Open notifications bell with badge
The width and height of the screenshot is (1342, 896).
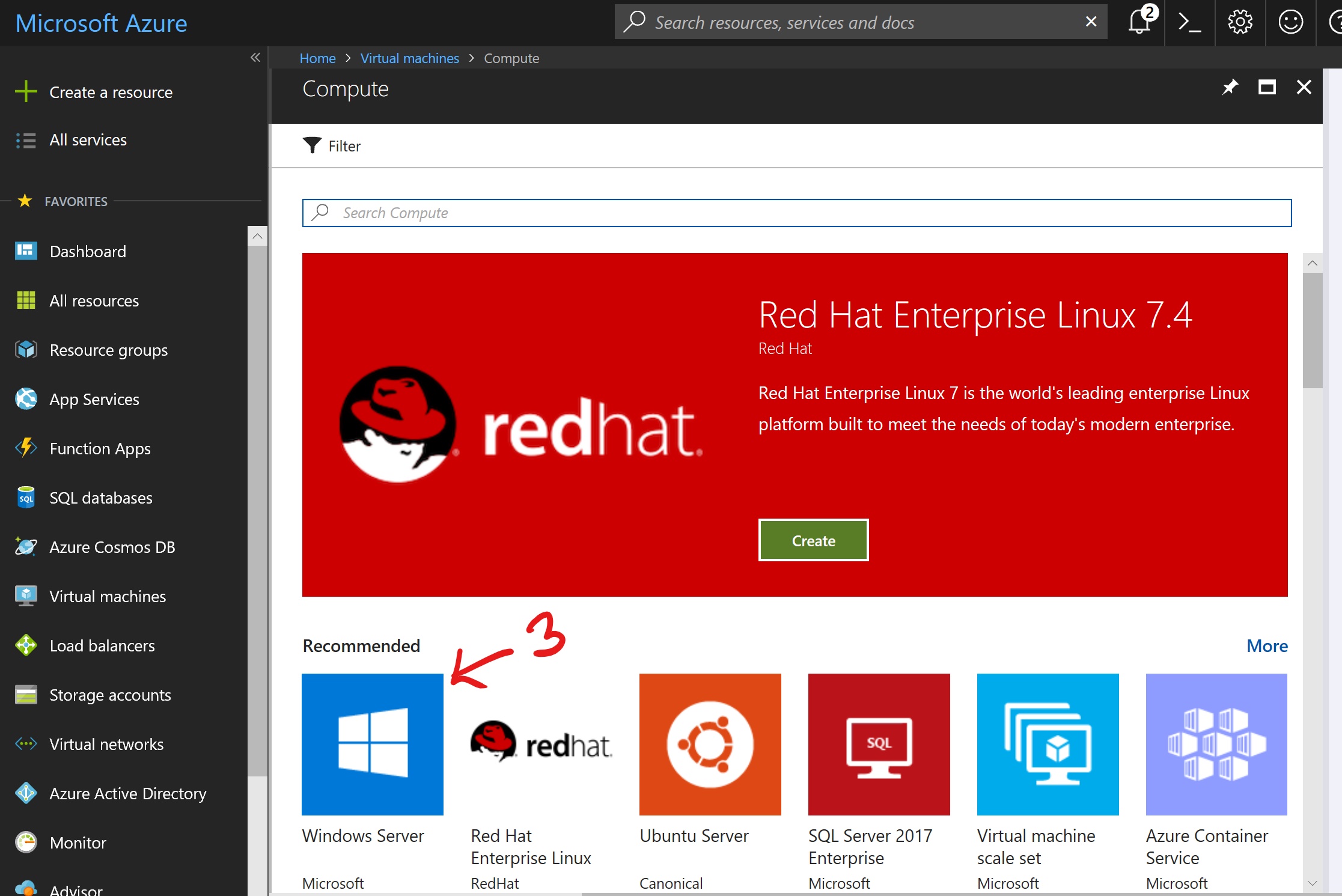(x=1139, y=23)
